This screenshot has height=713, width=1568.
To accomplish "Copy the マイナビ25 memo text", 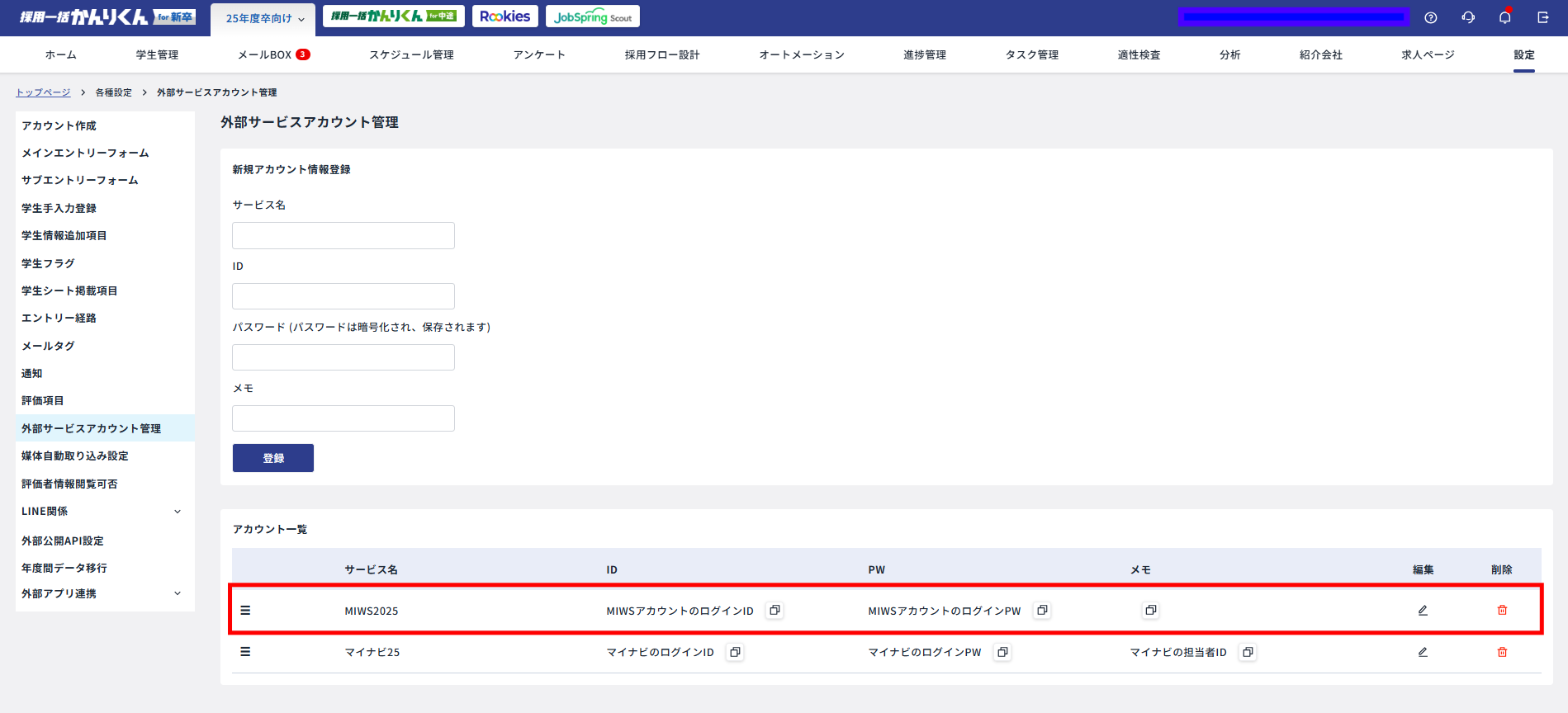I will click(1248, 652).
